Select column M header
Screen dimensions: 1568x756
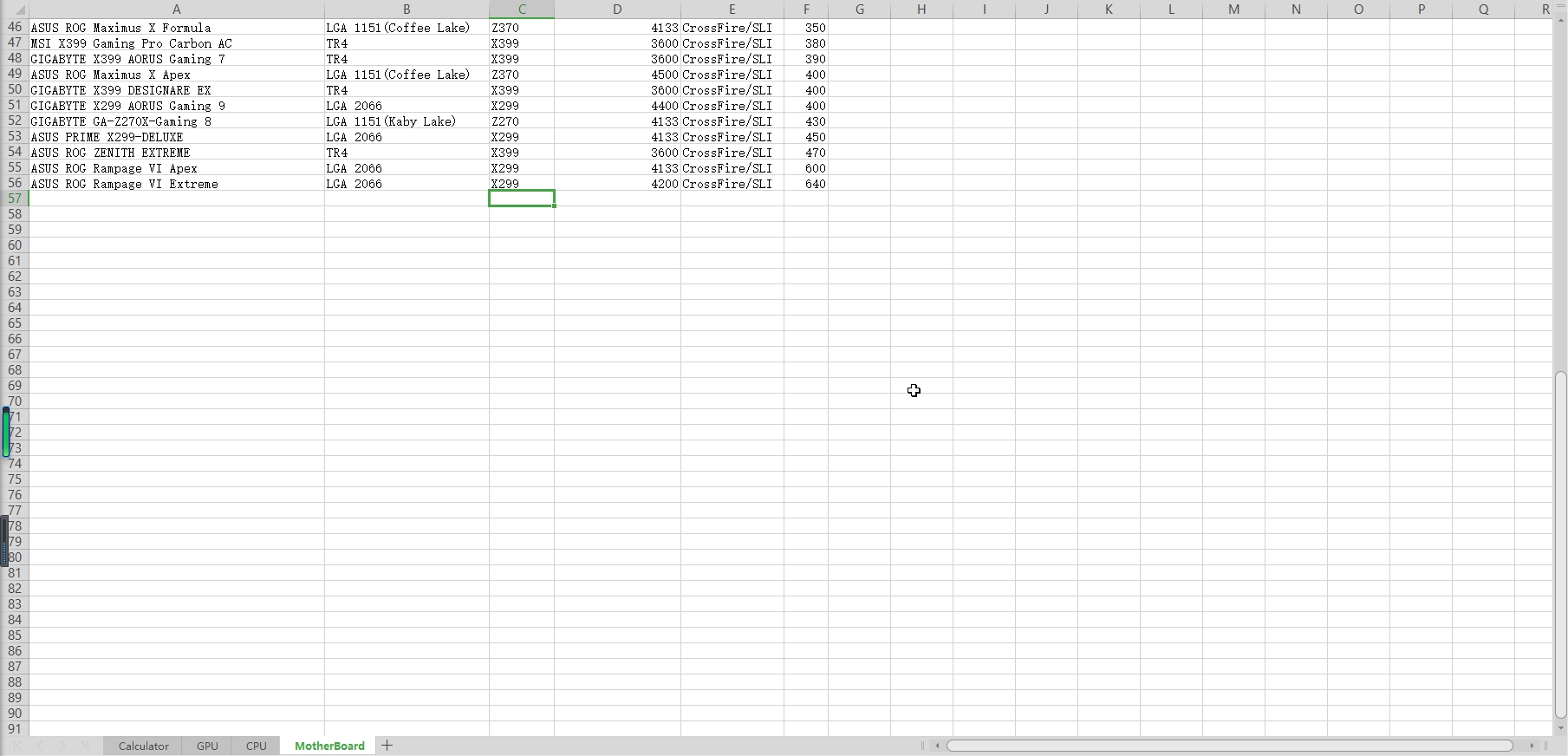point(1233,10)
